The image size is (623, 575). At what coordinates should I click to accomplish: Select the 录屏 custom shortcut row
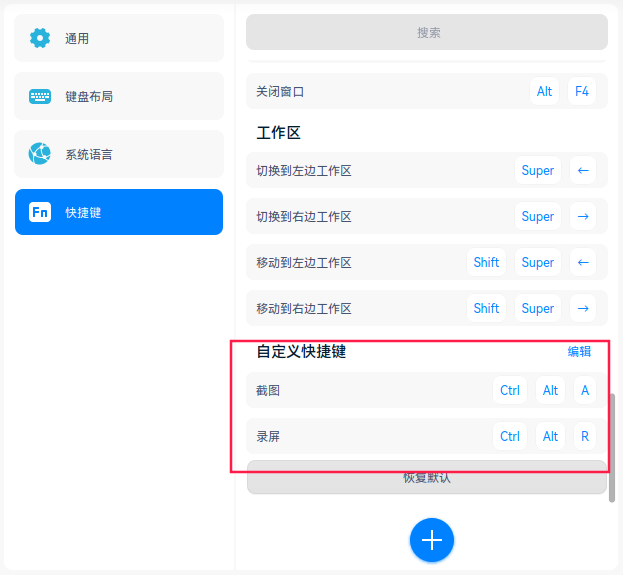pyautogui.click(x=427, y=436)
